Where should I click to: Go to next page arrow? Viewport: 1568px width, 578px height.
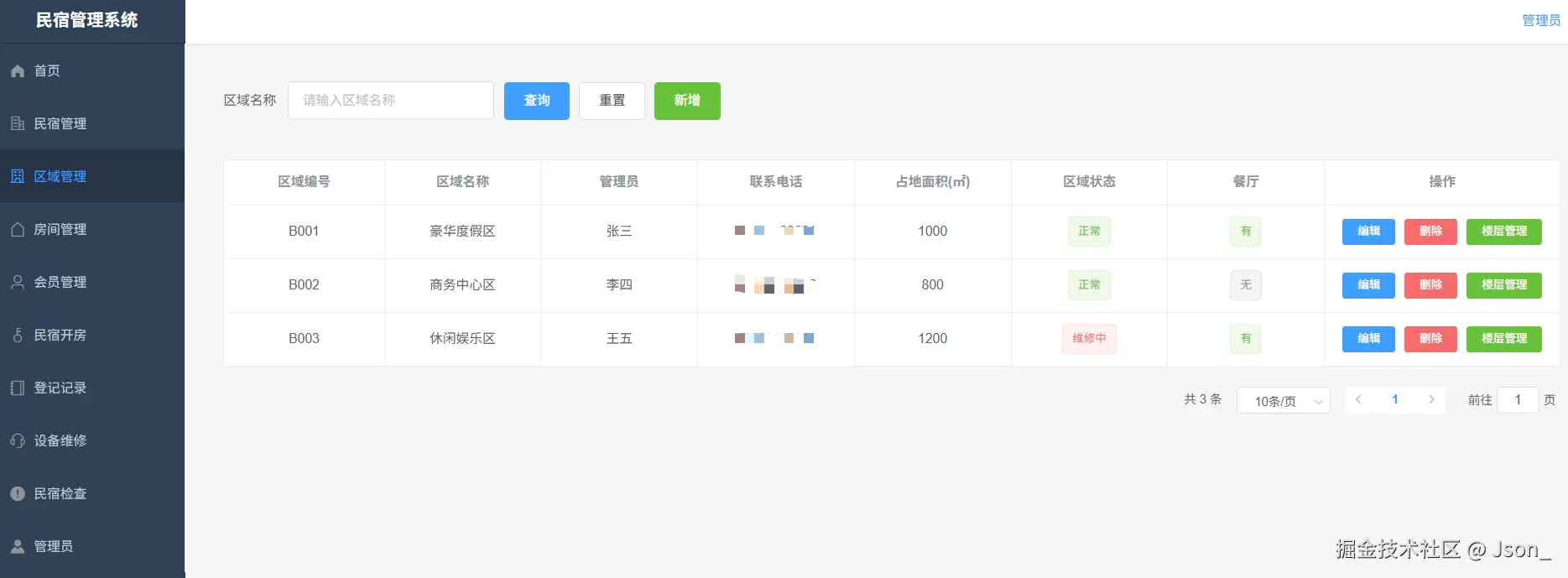point(1431,400)
